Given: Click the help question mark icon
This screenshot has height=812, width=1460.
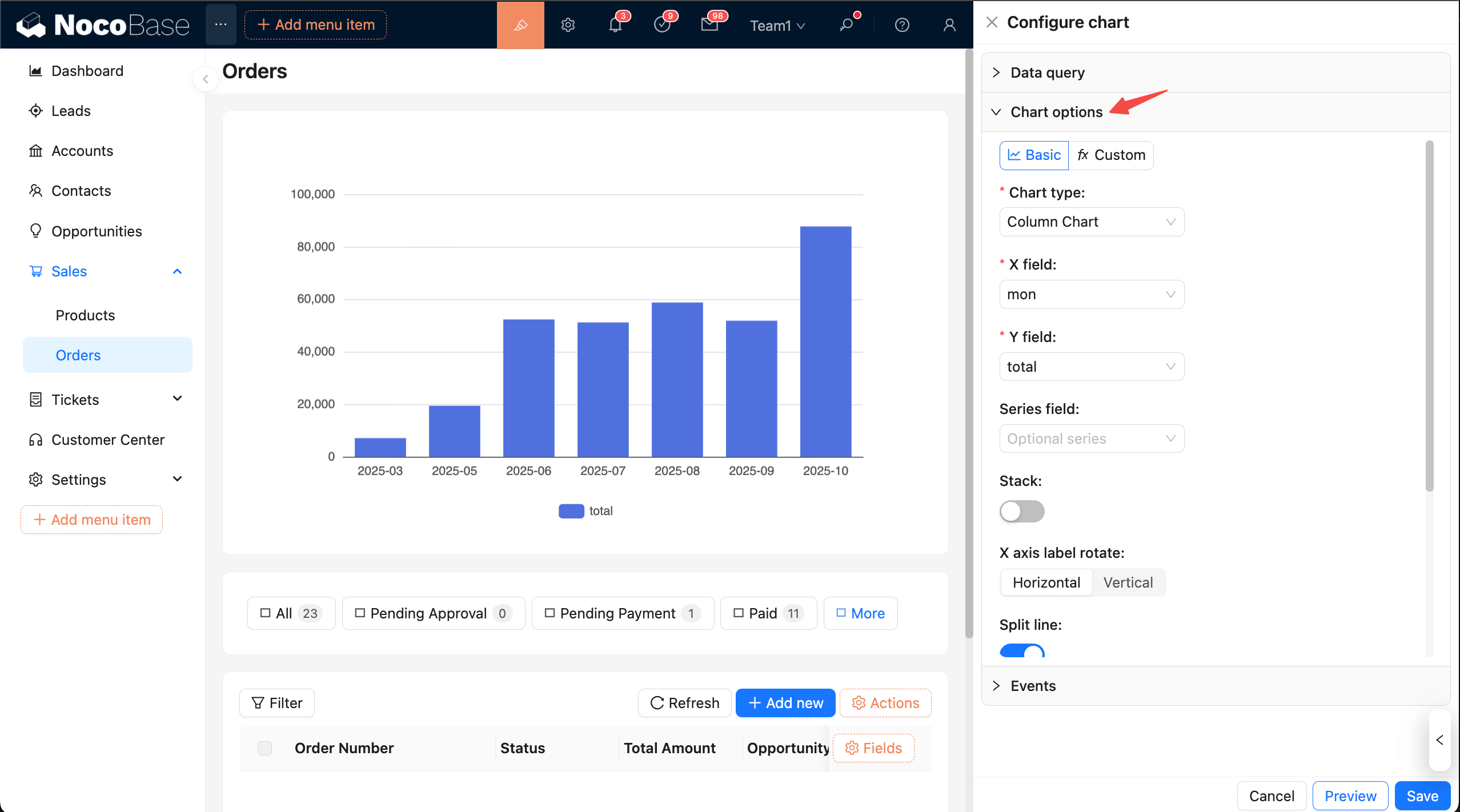Looking at the screenshot, I should click(902, 25).
